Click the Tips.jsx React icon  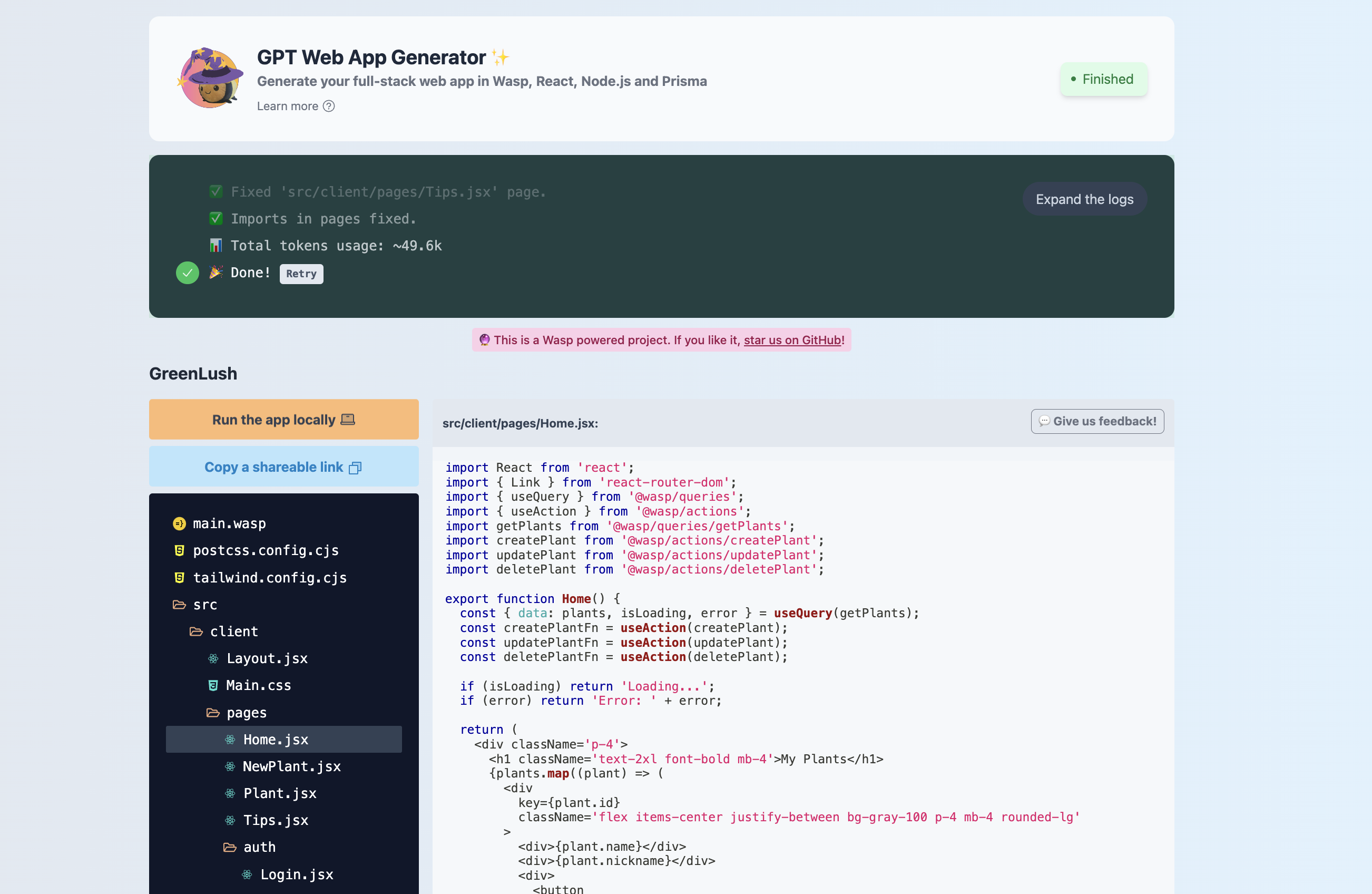click(230, 820)
